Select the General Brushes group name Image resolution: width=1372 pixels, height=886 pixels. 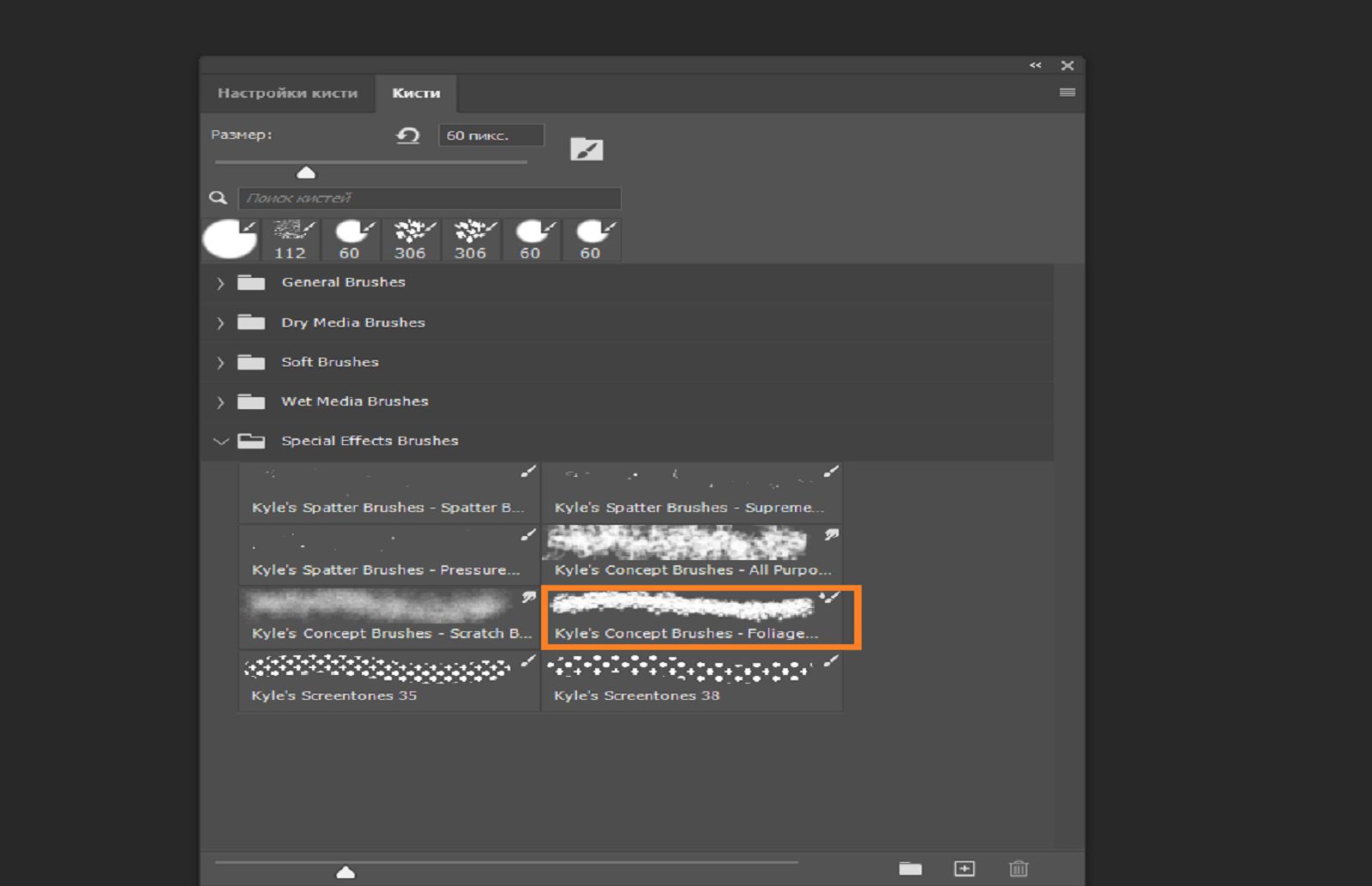[x=343, y=282]
